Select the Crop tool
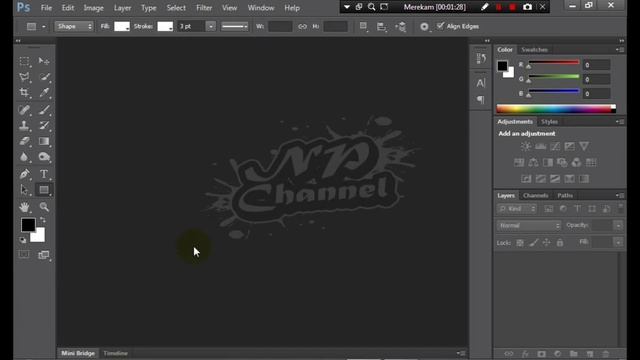 click(24, 93)
